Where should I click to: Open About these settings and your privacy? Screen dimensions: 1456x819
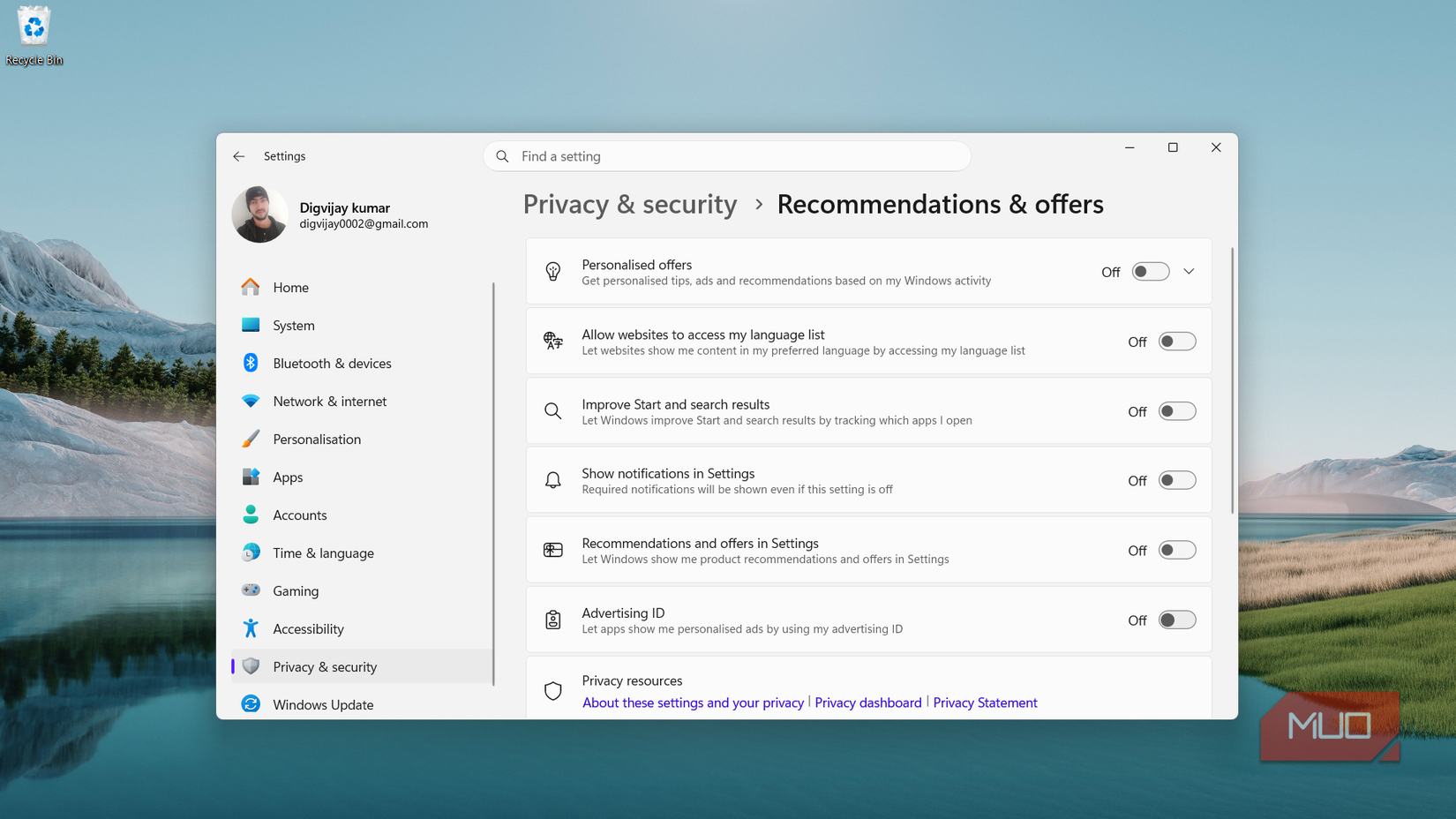pyautogui.click(x=693, y=703)
